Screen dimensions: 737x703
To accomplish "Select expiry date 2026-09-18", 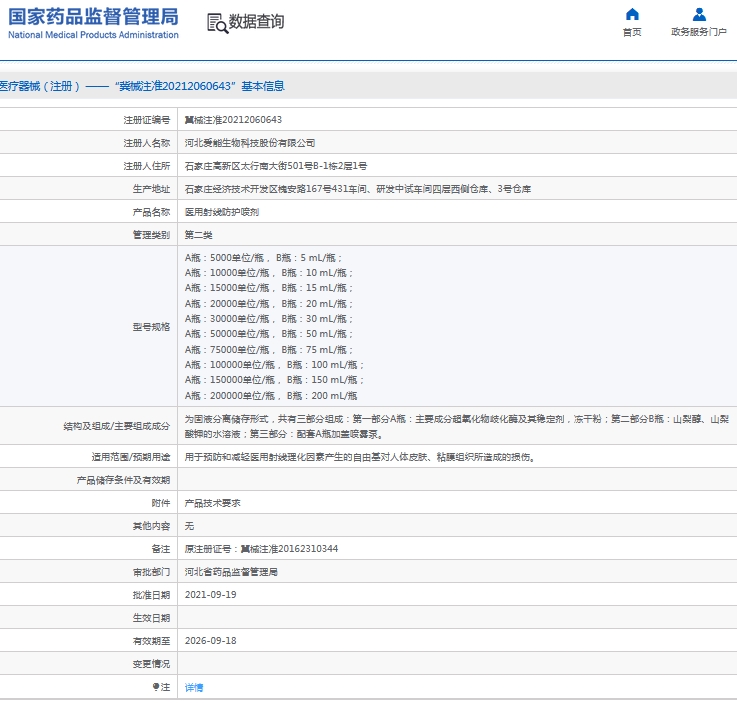I will tap(211, 641).
